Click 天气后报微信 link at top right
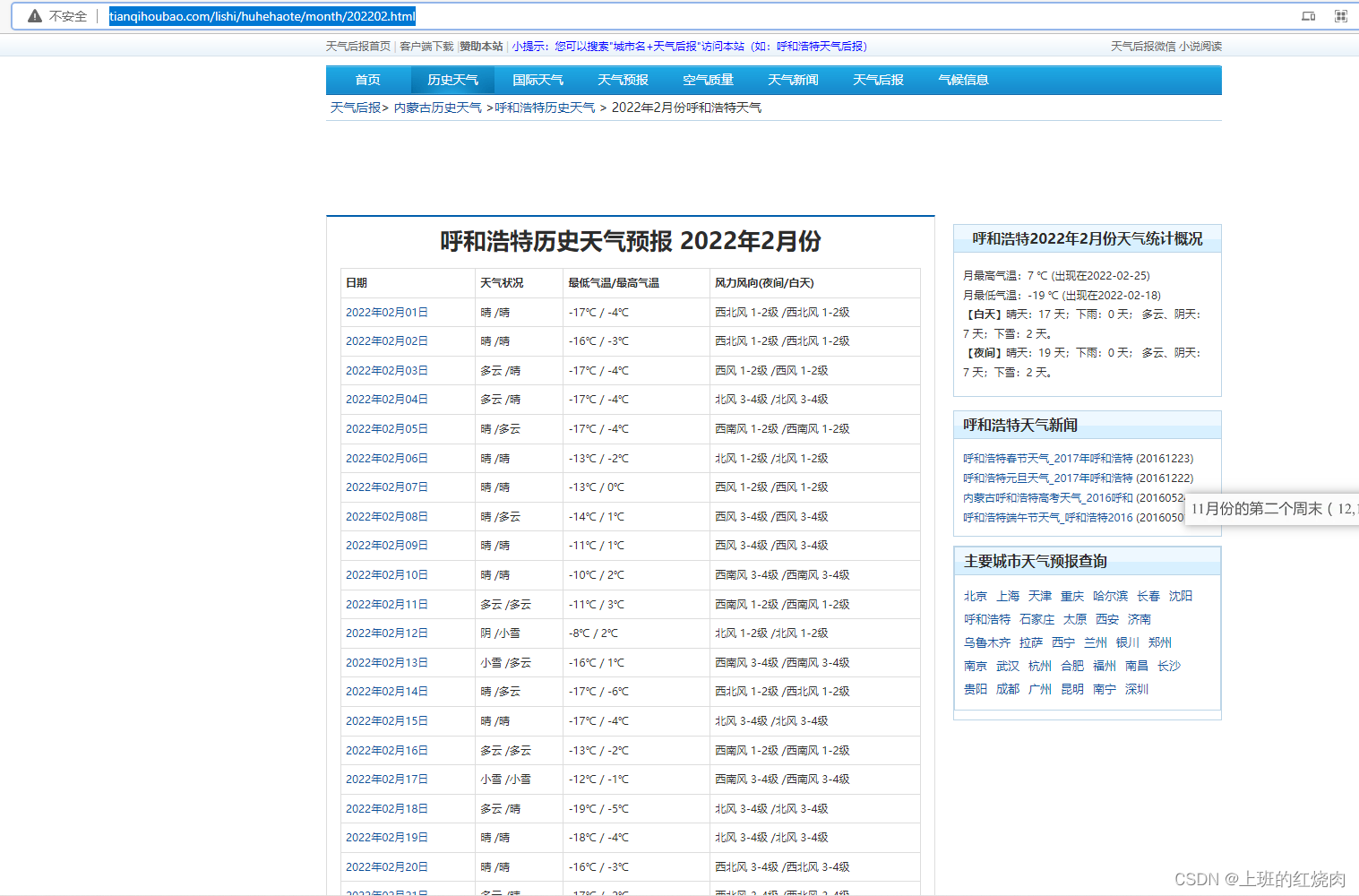The image size is (1359, 896). pyautogui.click(x=1143, y=47)
